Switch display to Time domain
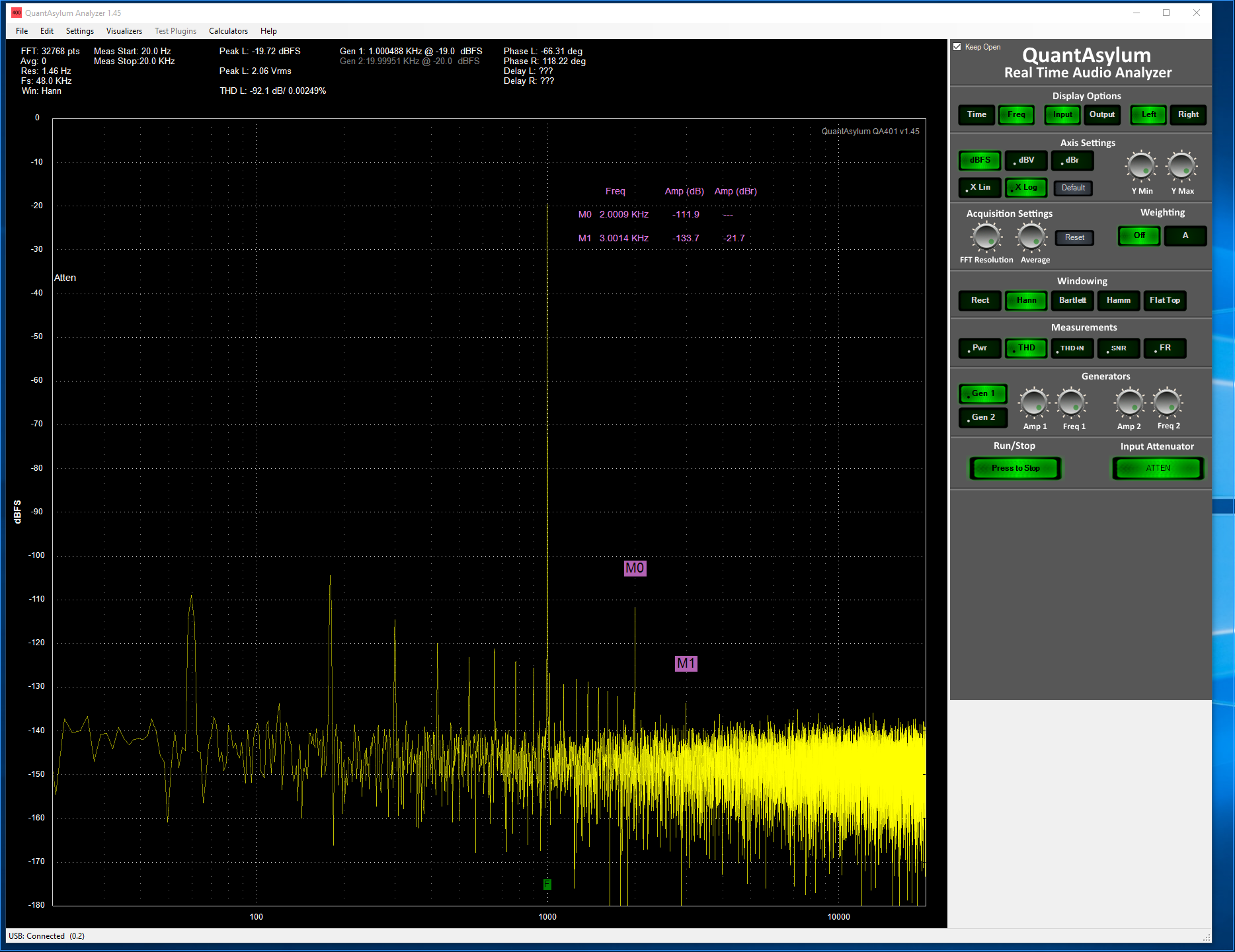The image size is (1235, 952). pyautogui.click(x=976, y=114)
